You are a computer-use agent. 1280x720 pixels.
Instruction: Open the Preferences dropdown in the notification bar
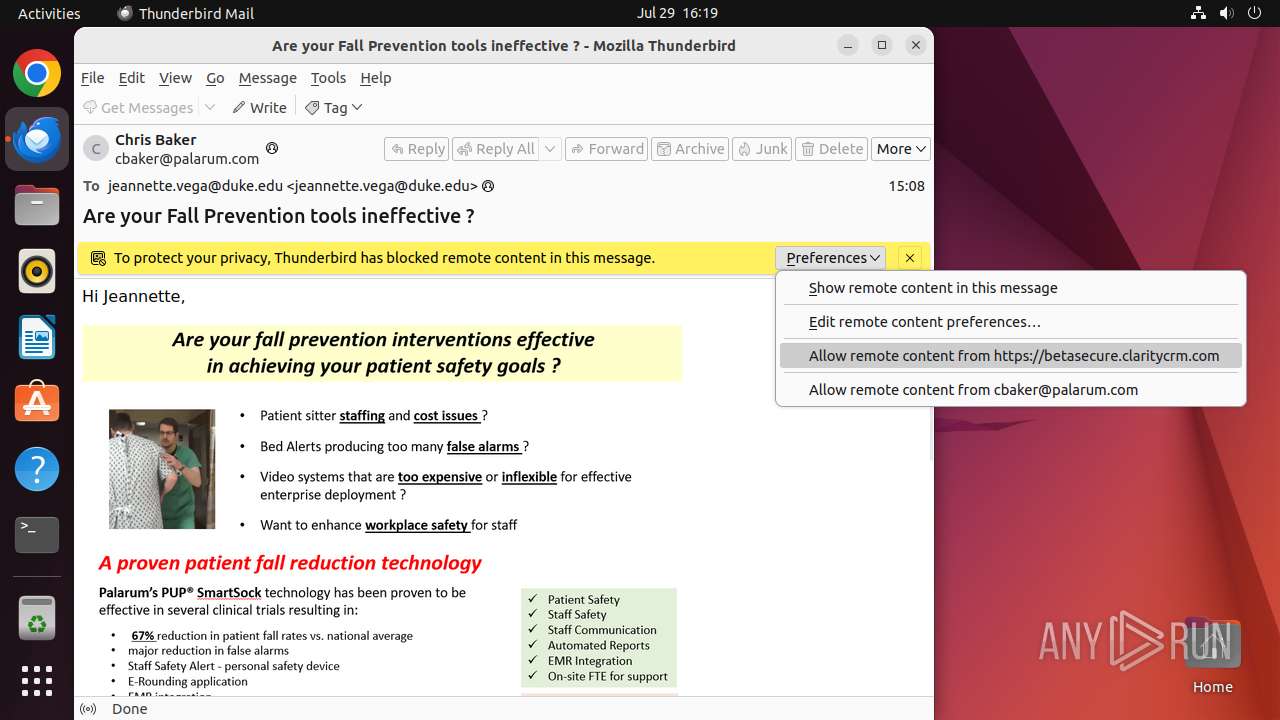pos(833,258)
